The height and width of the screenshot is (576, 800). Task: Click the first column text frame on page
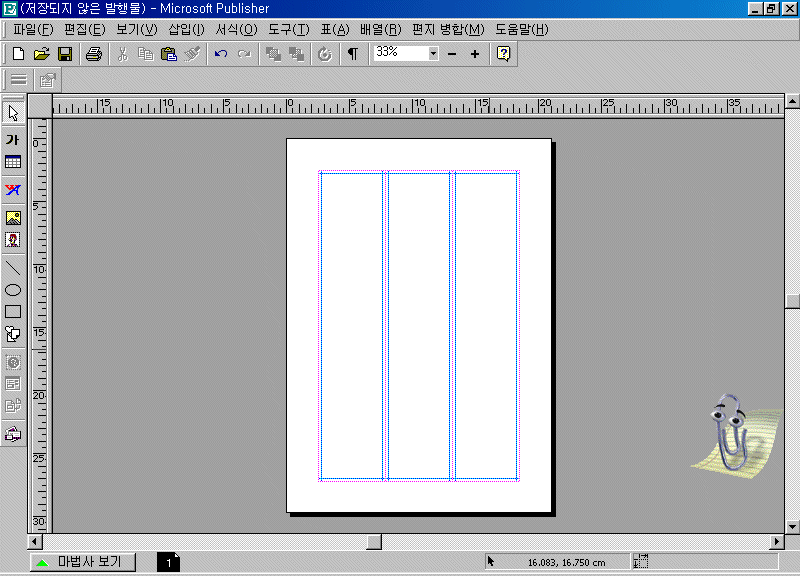tap(352, 327)
